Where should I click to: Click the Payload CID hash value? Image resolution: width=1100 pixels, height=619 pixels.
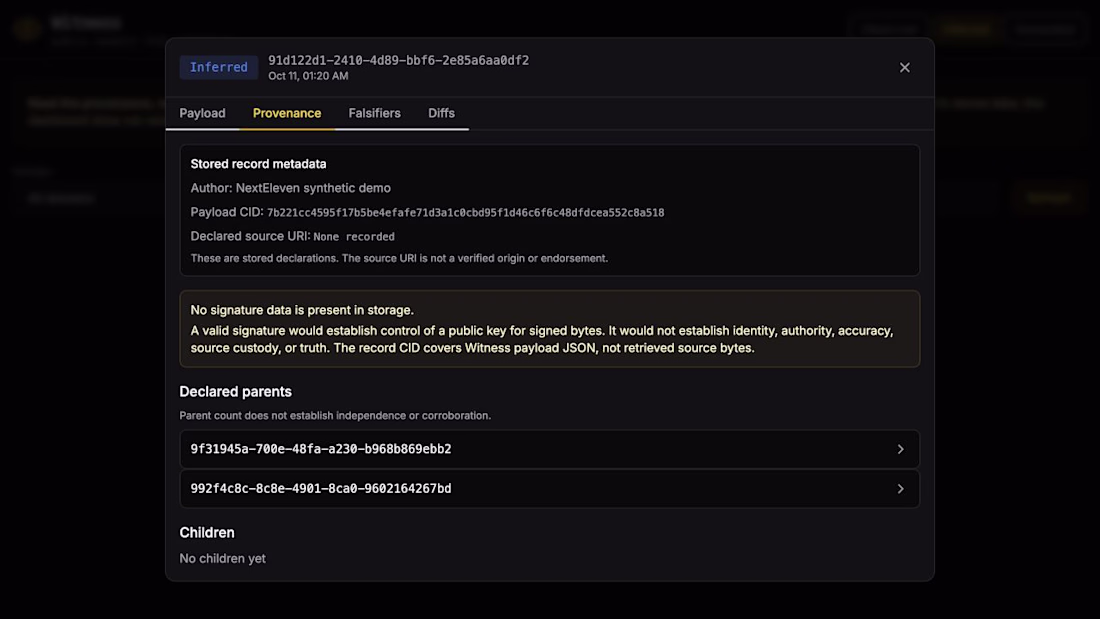[x=465, y=213]
